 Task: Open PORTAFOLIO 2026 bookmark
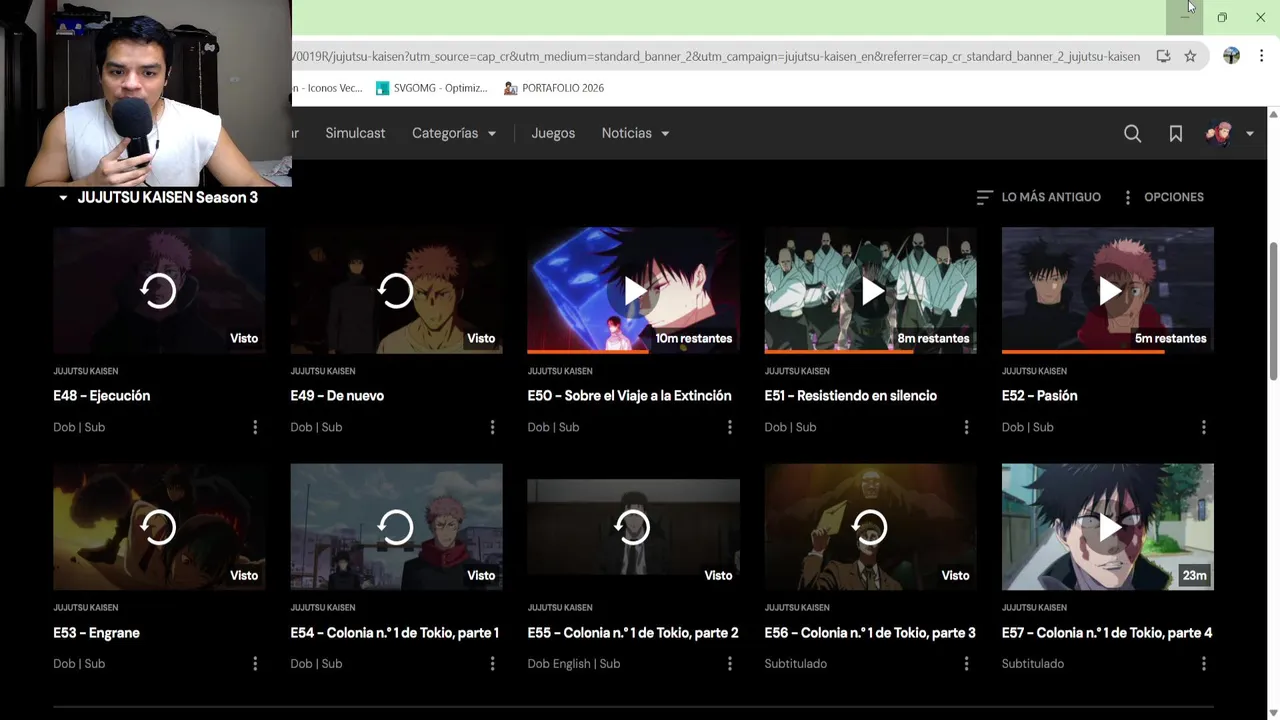point(554,88)
